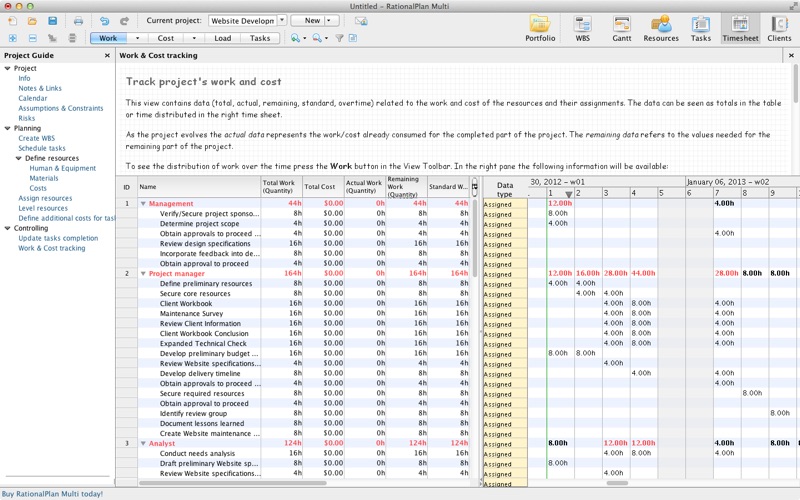Open the Gantt view
800x500 pixels.
621,27
